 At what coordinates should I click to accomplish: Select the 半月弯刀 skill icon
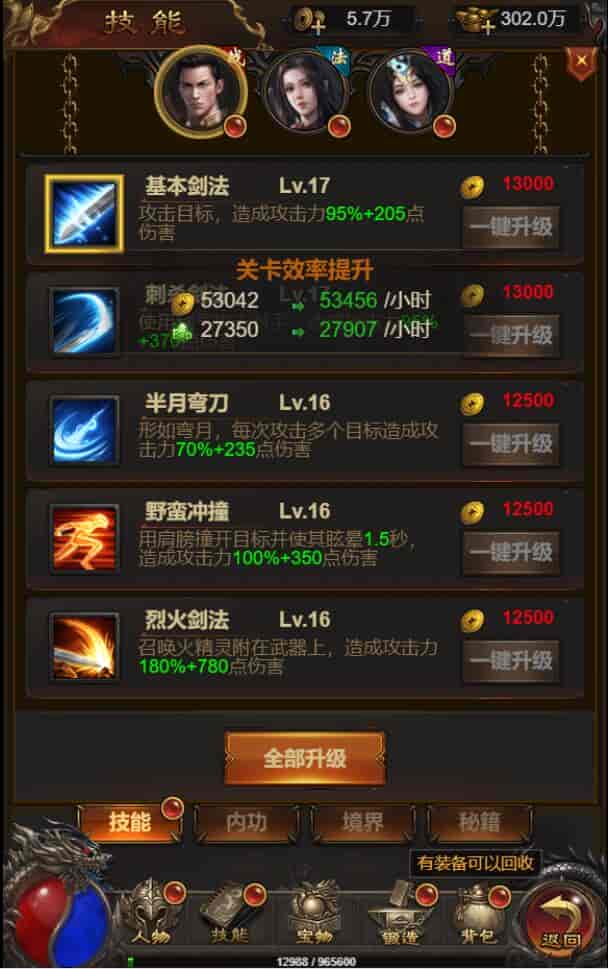coord(84,431)
